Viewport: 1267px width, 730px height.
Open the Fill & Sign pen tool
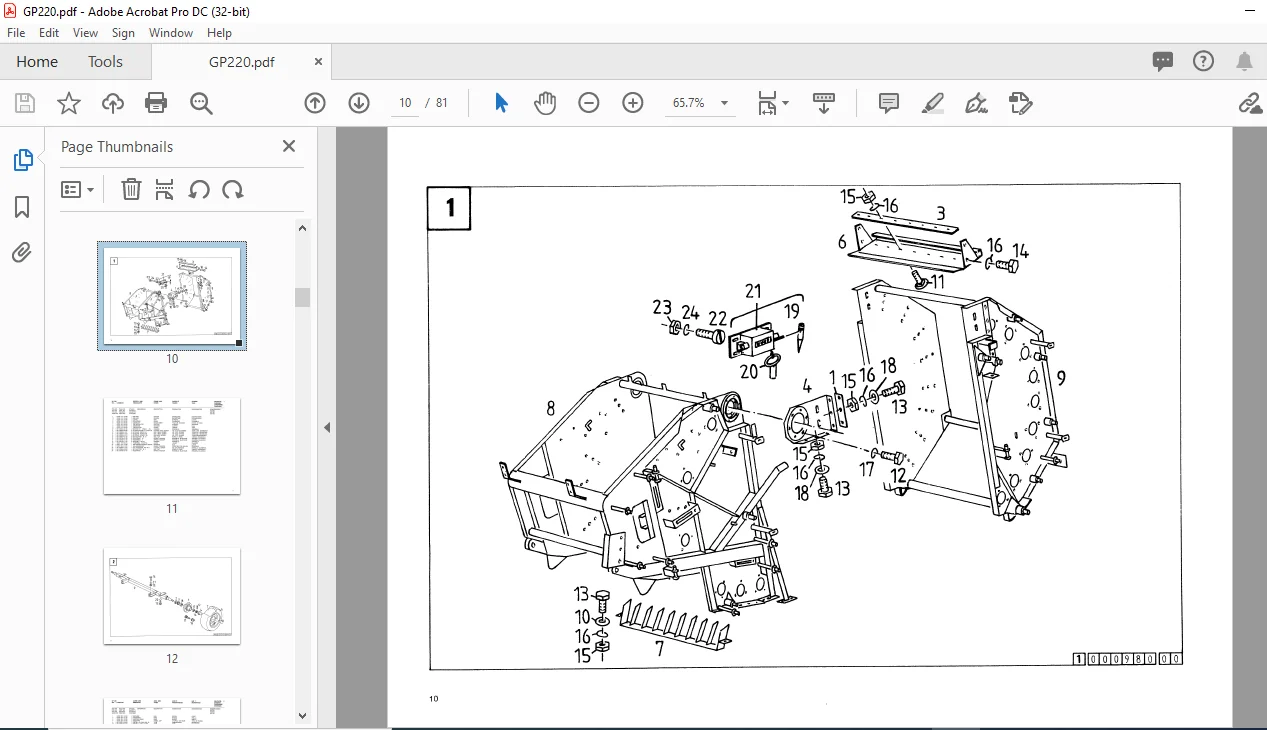976,103
